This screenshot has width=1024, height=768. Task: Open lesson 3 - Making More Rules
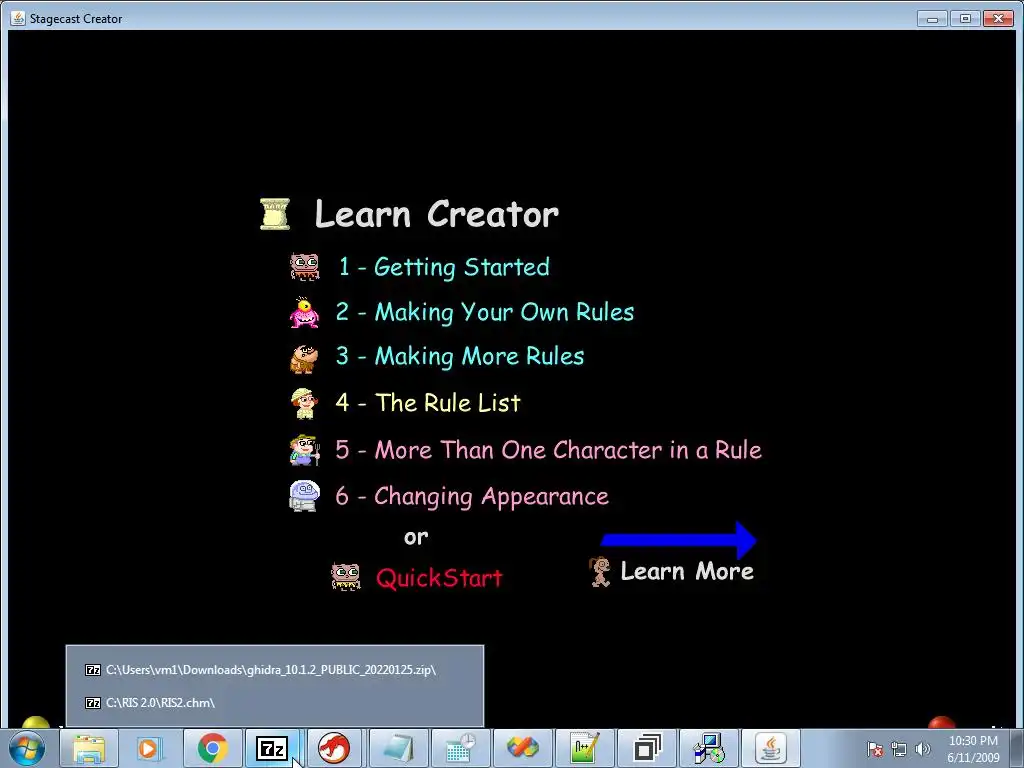(460, 357)
